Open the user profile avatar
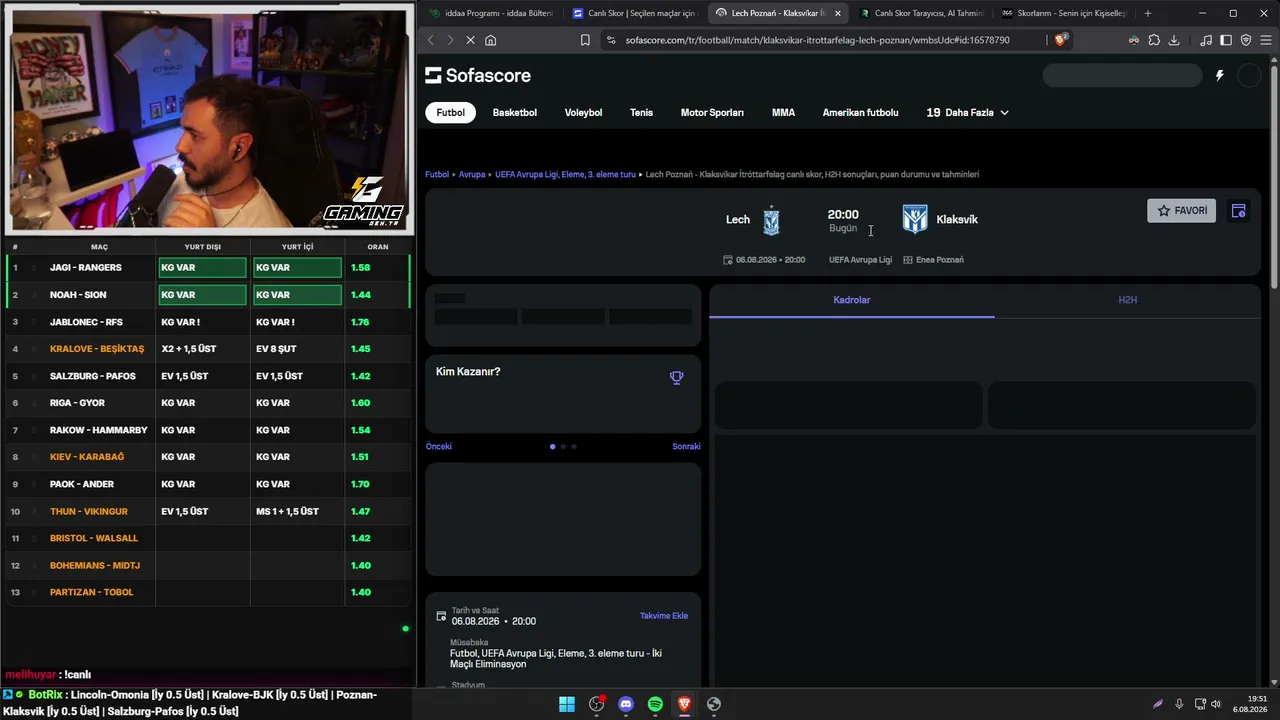Viewport: 1280px width, 720px height. [1249, 75]
